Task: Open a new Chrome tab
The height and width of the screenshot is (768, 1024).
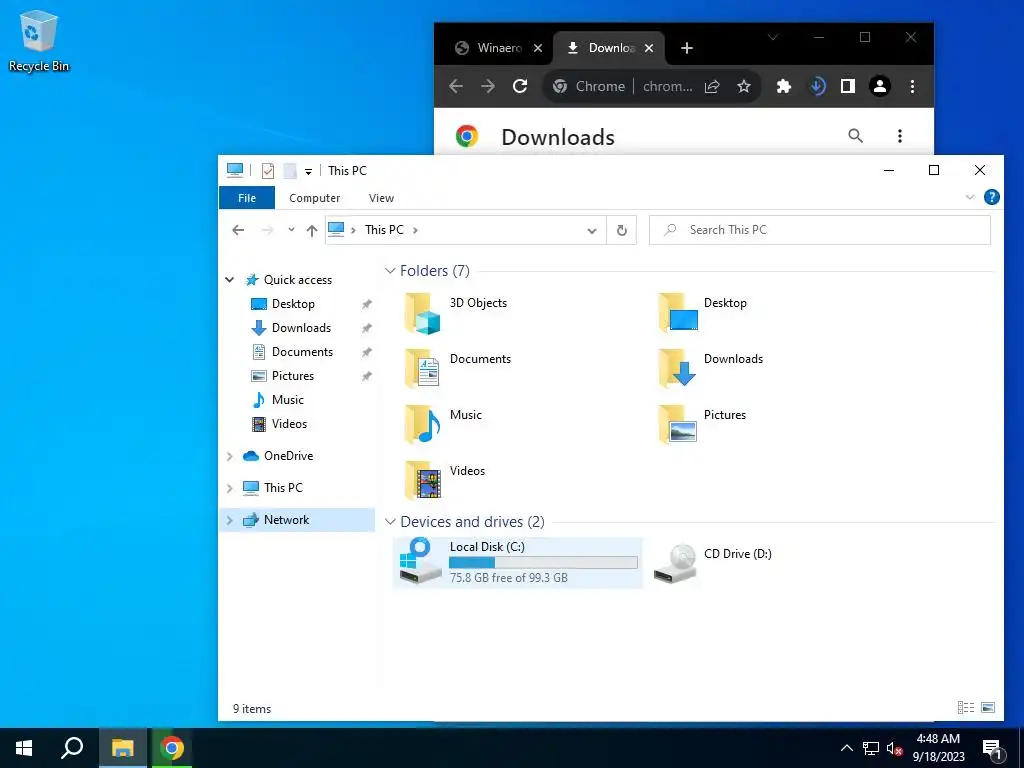Action: (686, 48)
